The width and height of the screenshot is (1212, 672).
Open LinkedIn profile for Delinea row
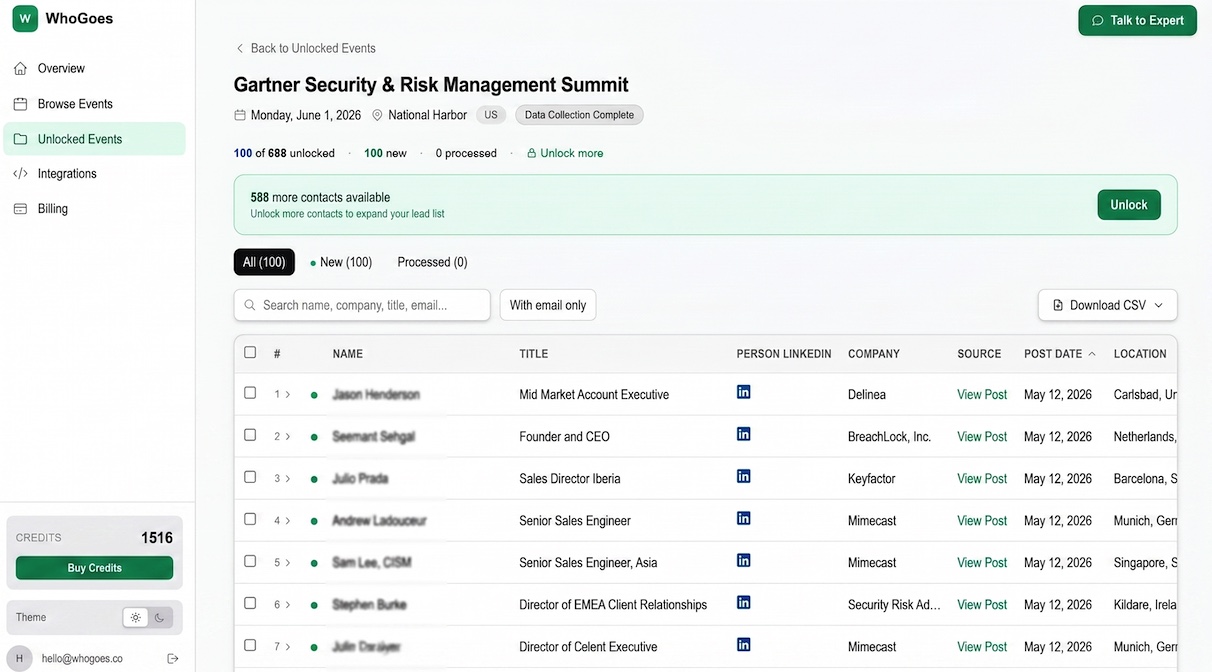pos(744,392)
